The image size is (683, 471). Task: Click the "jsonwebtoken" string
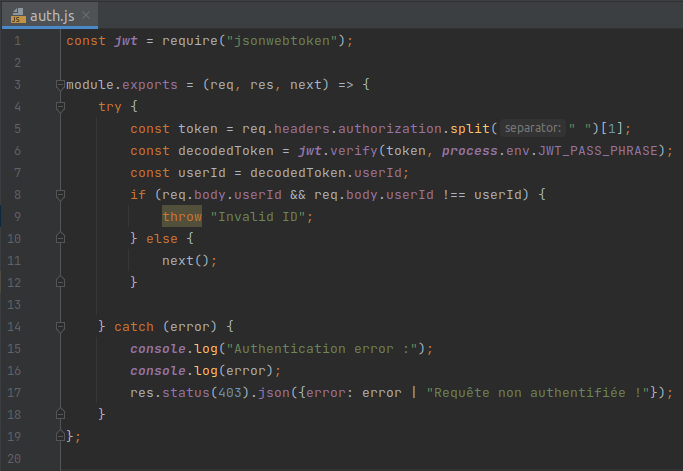click(x=282, y=41)
